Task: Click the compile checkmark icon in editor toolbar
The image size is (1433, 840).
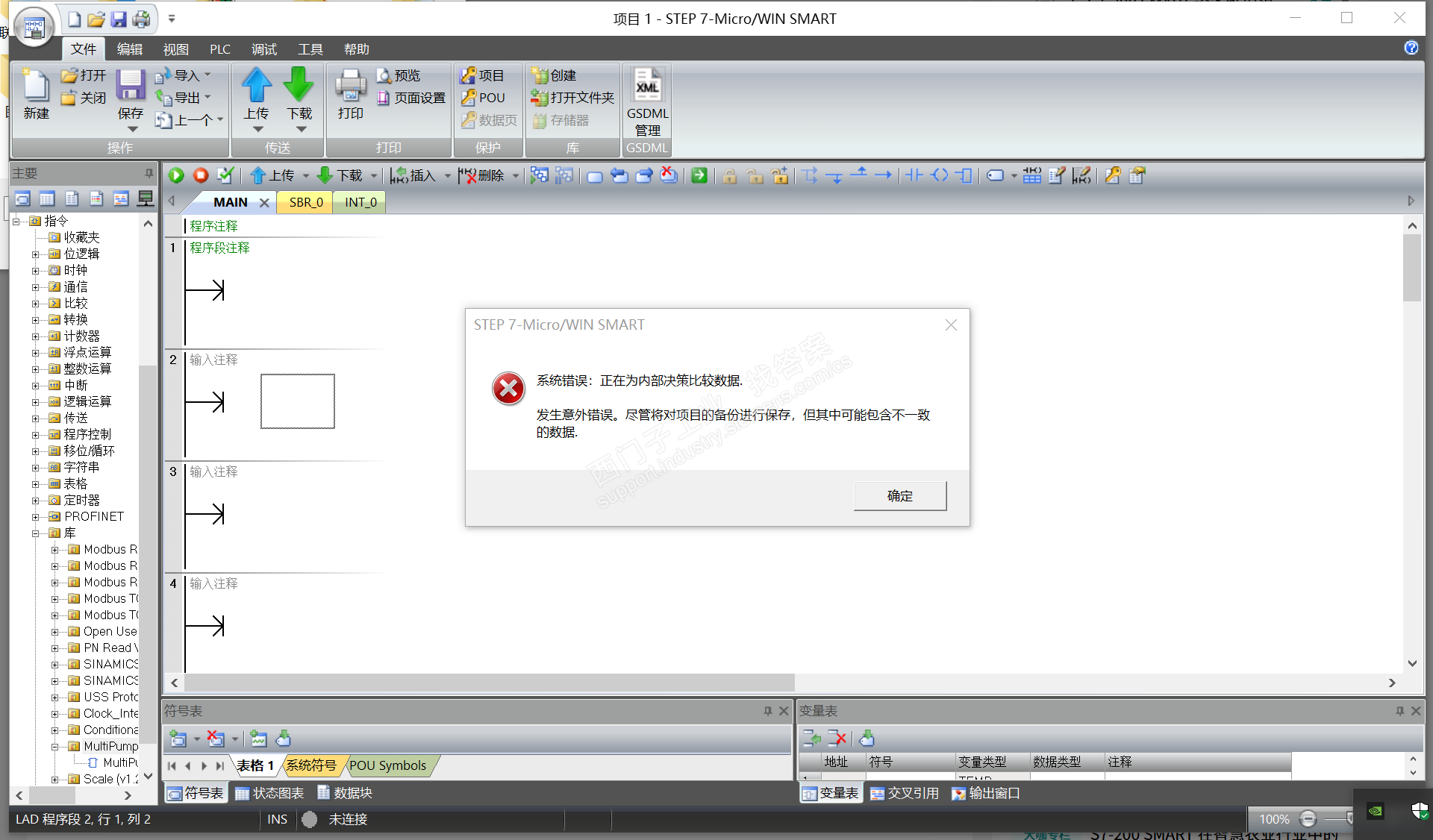Action: (x=225, y=175)
